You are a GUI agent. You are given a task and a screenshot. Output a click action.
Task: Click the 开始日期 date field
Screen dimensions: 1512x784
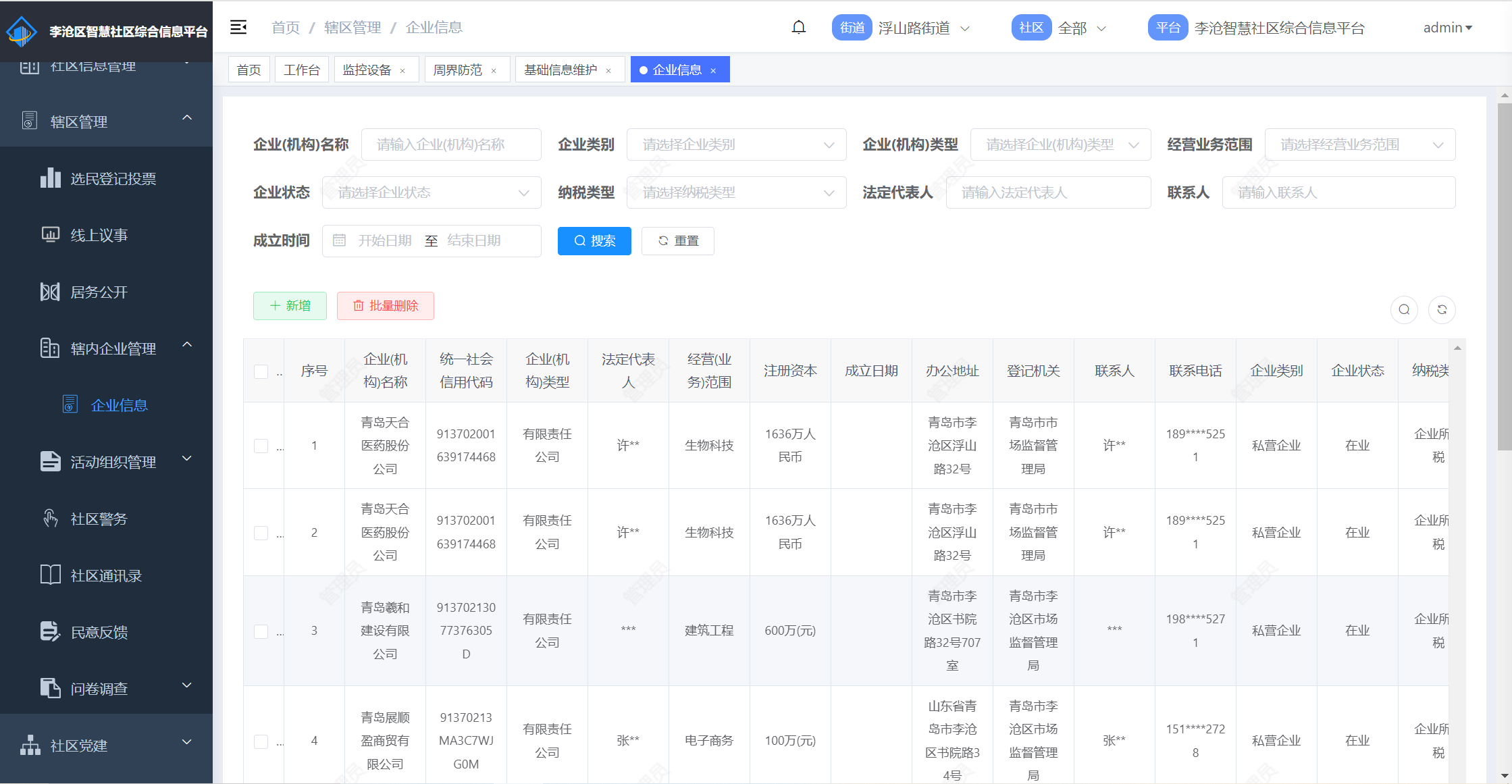tap(385, 240)
